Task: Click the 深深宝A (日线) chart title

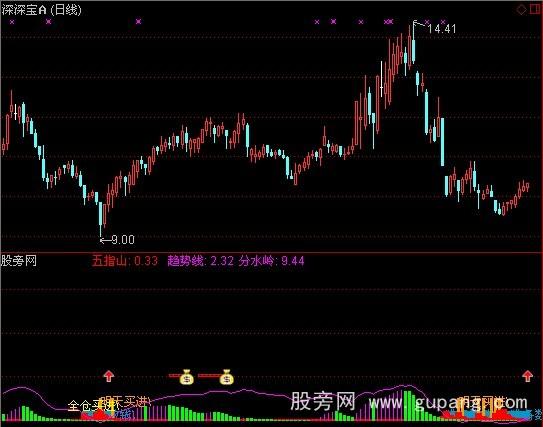Action: click(x=42, y=10)
